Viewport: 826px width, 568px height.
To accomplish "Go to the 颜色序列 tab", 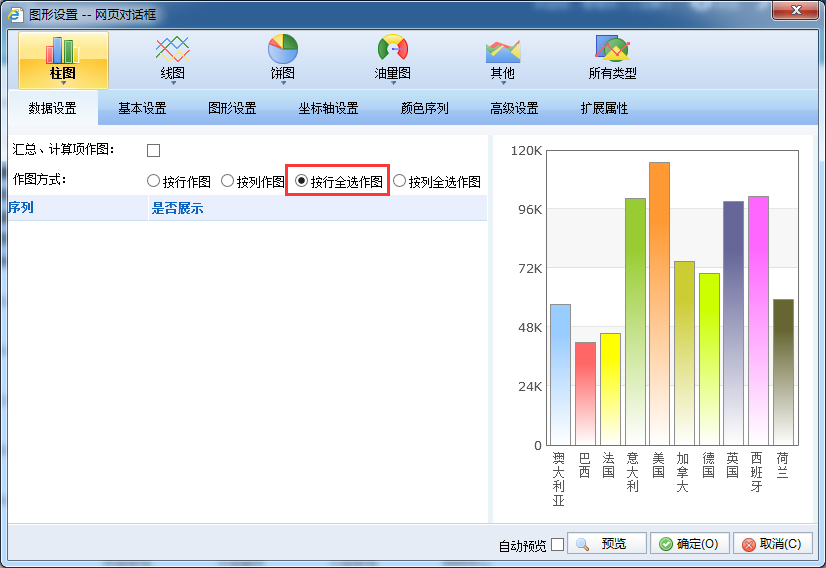I will (x=425, y=108).
